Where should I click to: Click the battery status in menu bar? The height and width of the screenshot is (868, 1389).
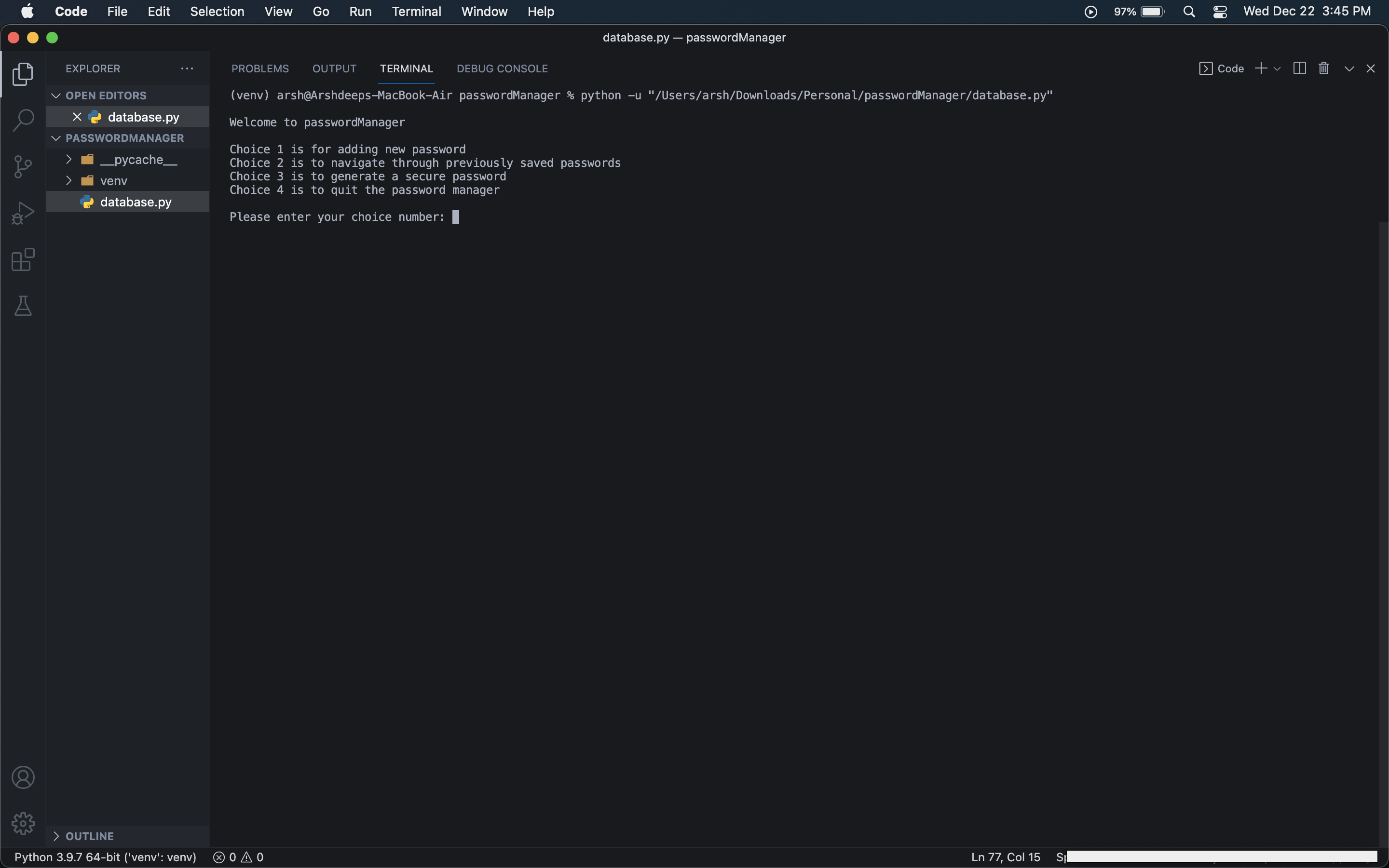(x=1139, y=12)
